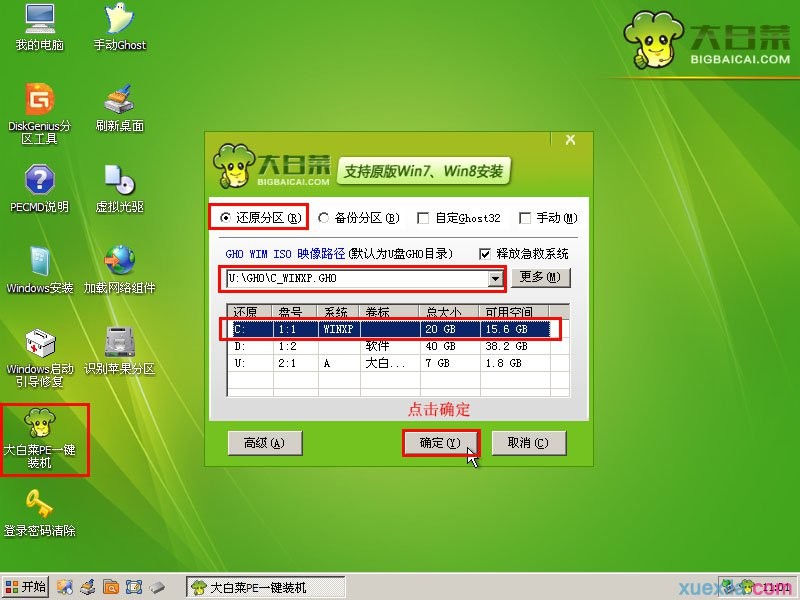This screenshot has height=600, width=800.
Task: Open Windows启动引导修复 repair tool
Action: click(37, 352)
